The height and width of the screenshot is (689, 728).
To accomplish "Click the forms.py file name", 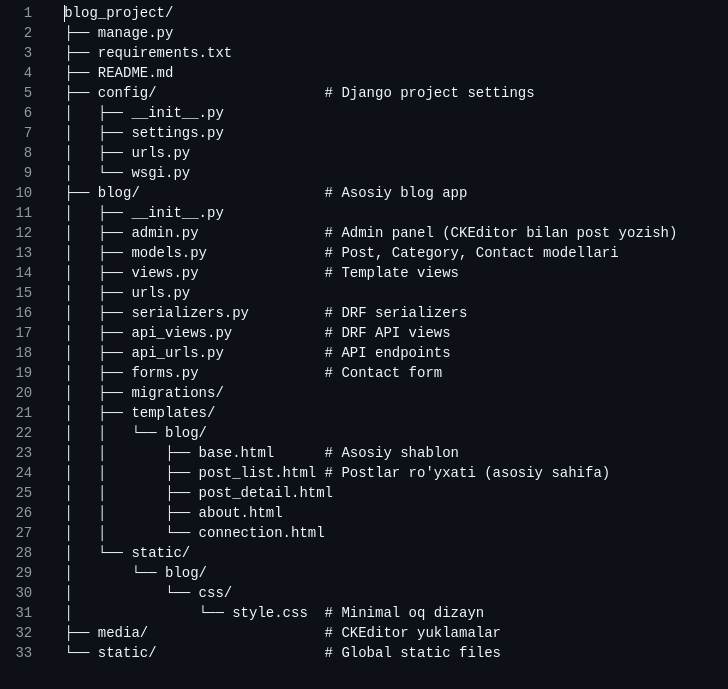I will coord(164,373).
